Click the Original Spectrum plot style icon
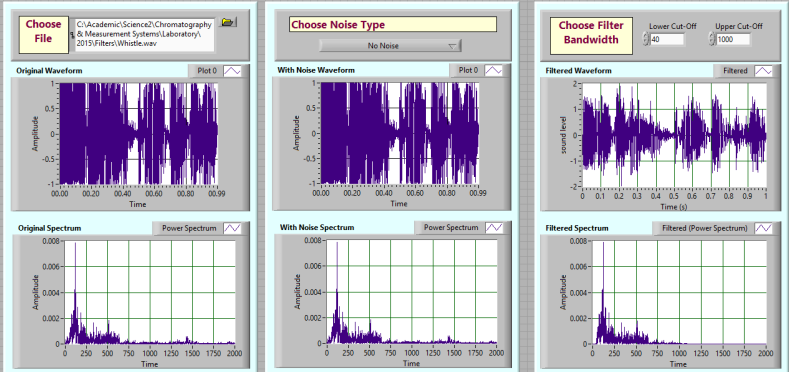This screenshot has width=789, height=372. (x=232, y=228)
